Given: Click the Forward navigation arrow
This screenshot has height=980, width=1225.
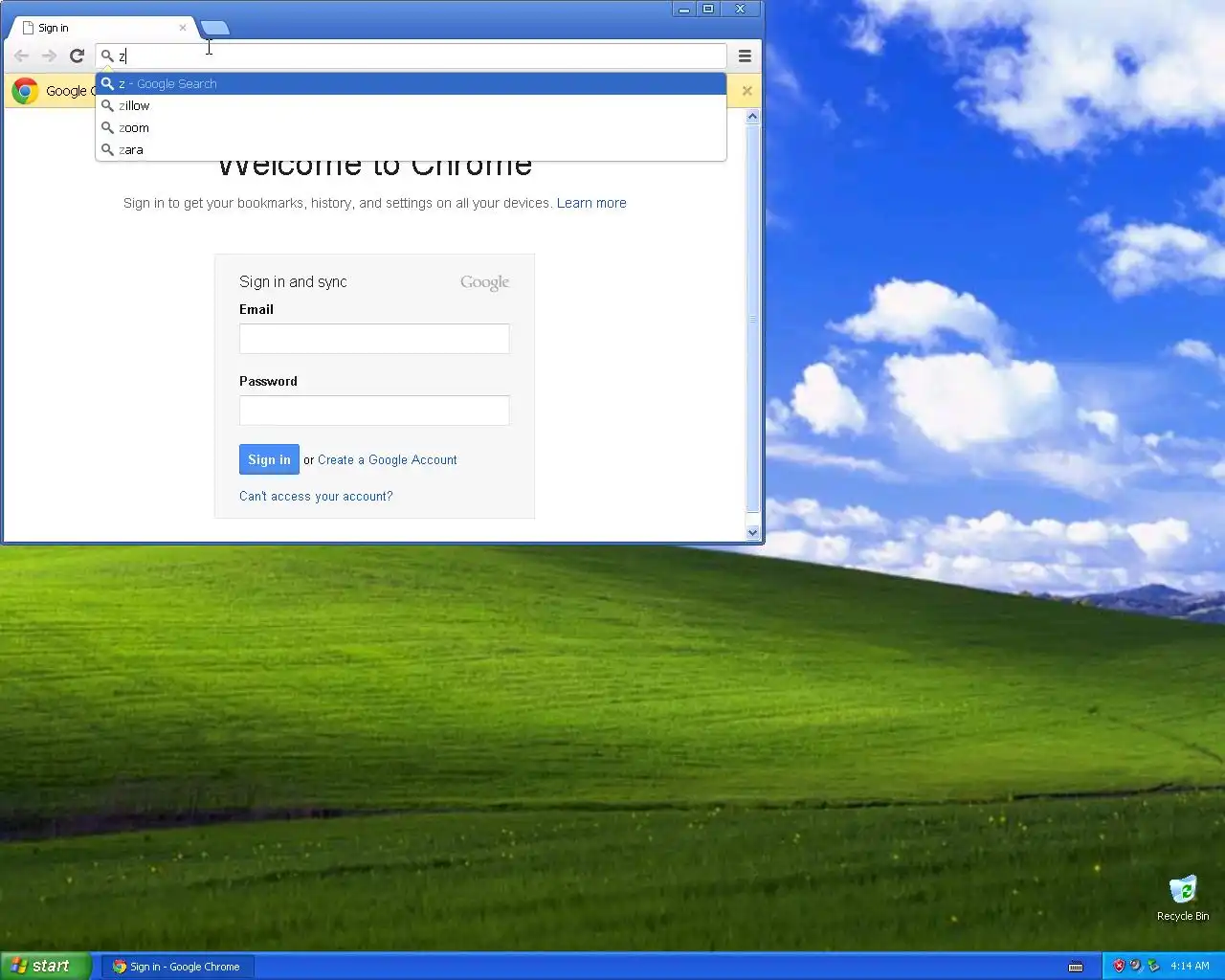Looking at the screenshot, I should [x=49, y=56].
